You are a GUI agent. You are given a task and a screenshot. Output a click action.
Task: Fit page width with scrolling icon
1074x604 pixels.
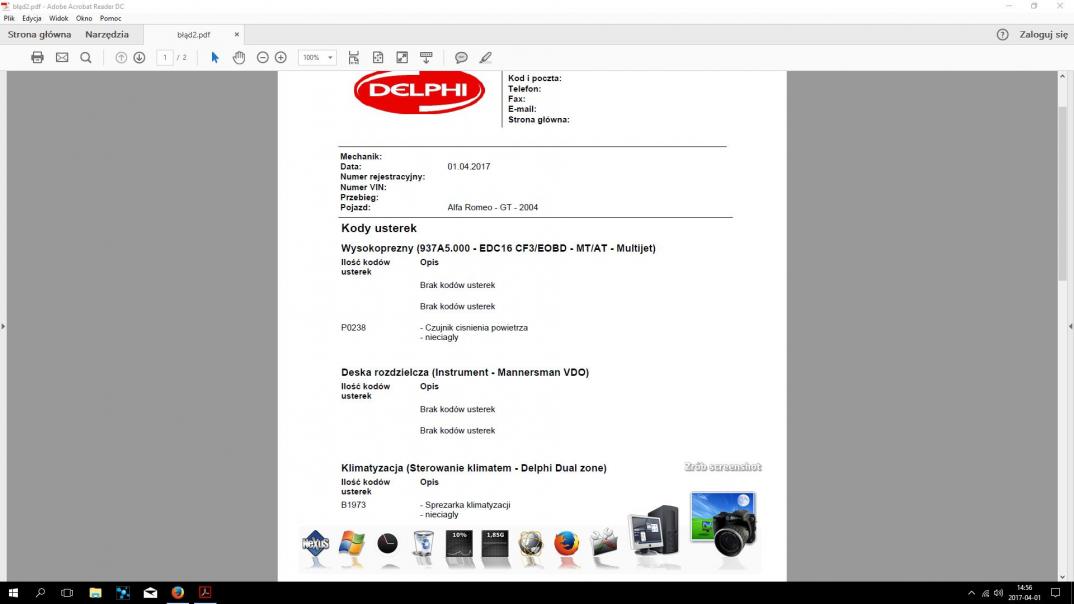[x=353, y=58]
